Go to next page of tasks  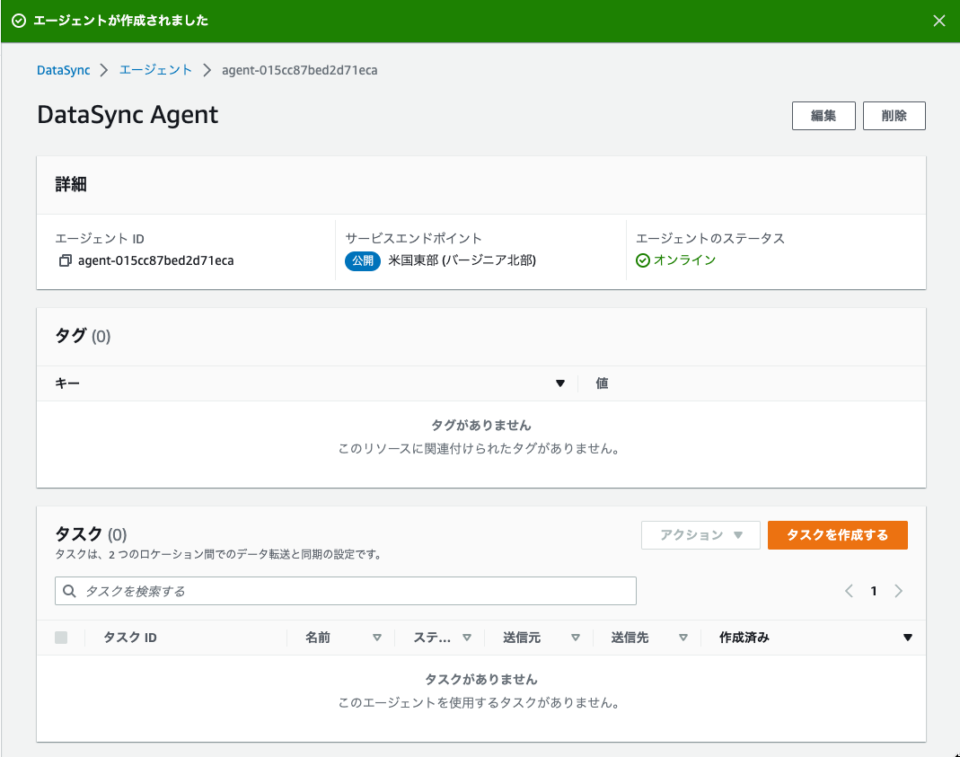coord(898,591)
